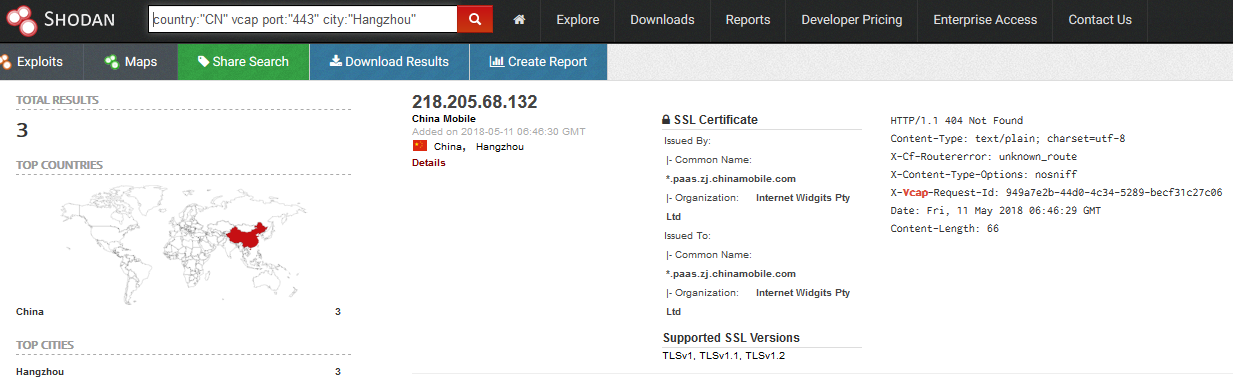Click the red search magnifier button
This screenshot has height=383, width=1233.
475,19
